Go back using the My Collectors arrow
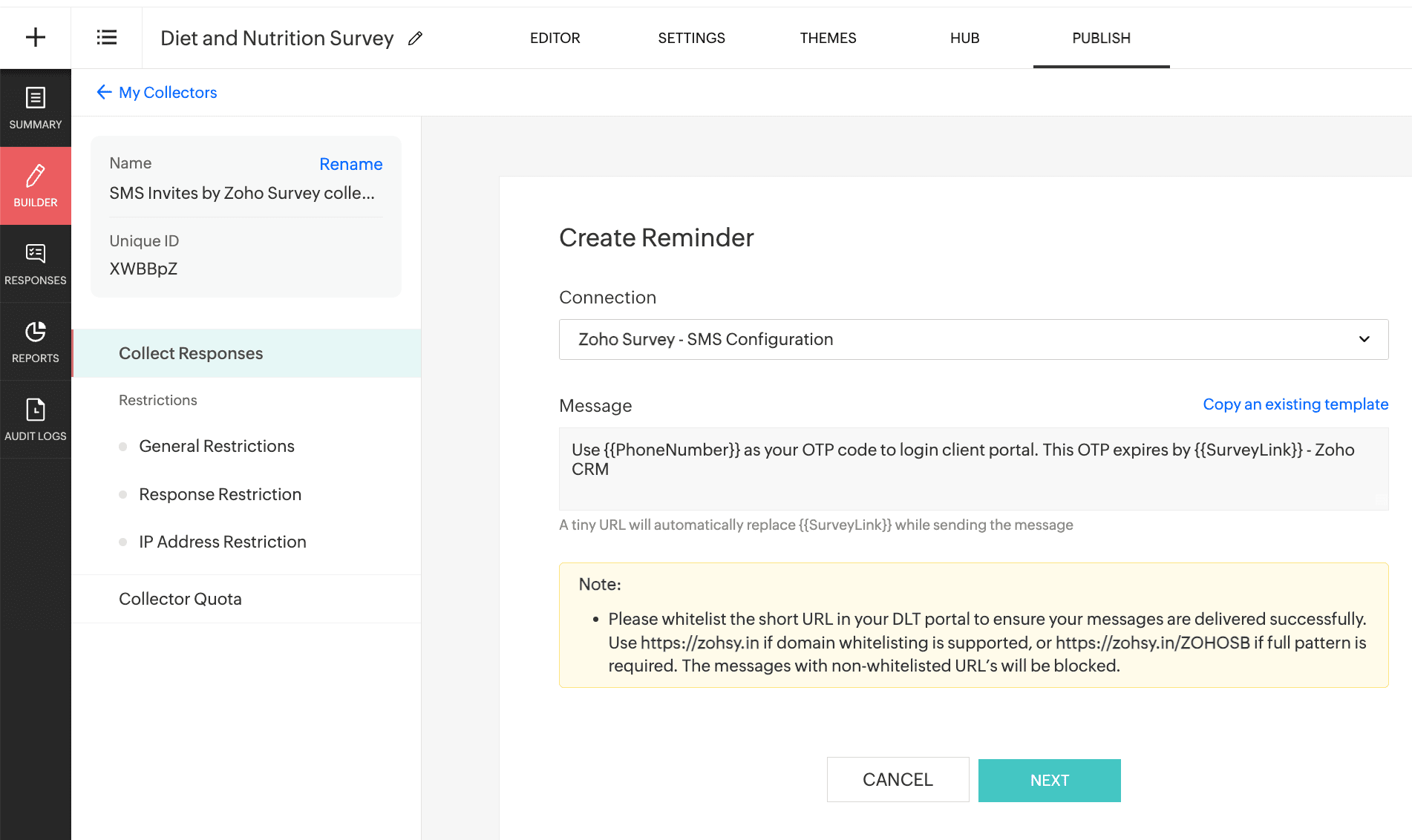 (x=104, y=92)
